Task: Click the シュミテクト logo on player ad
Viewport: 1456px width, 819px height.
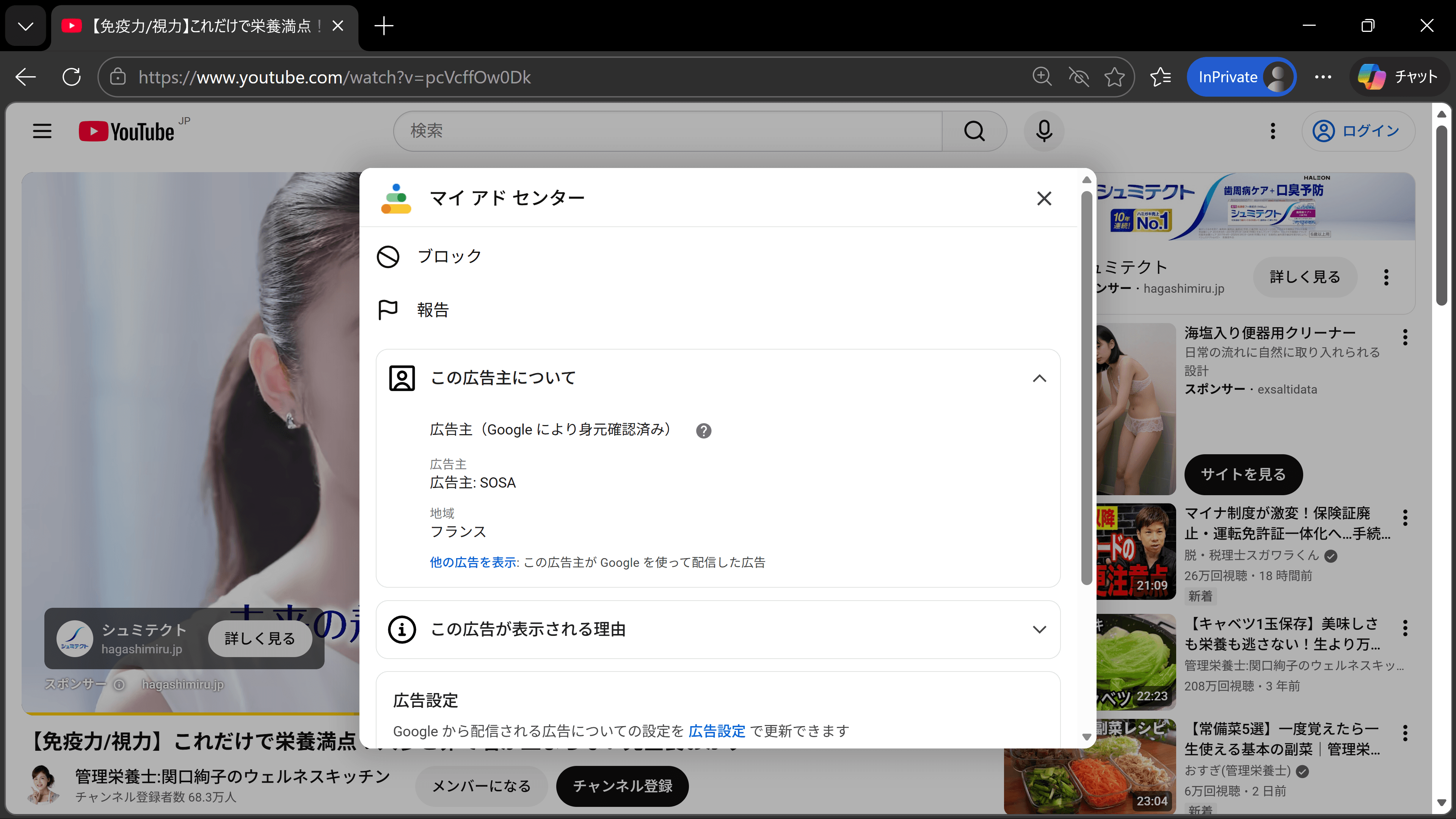Action: 75,639
